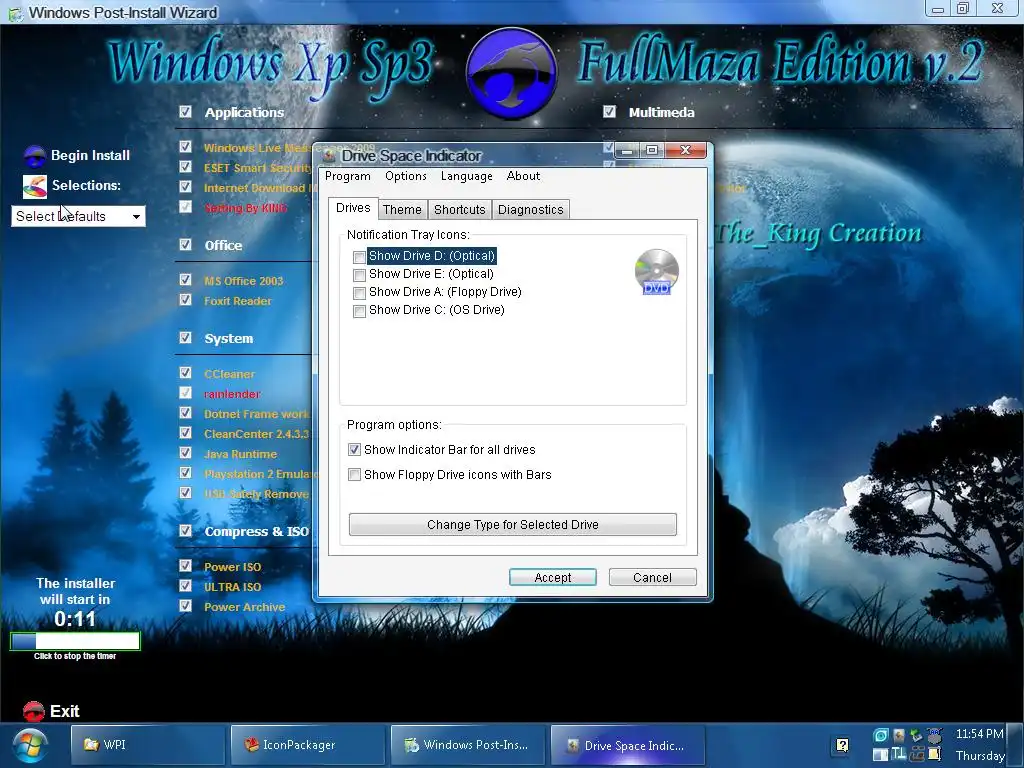Click the USB Safely Remove entry text
1024x768 pixels.
256,494
